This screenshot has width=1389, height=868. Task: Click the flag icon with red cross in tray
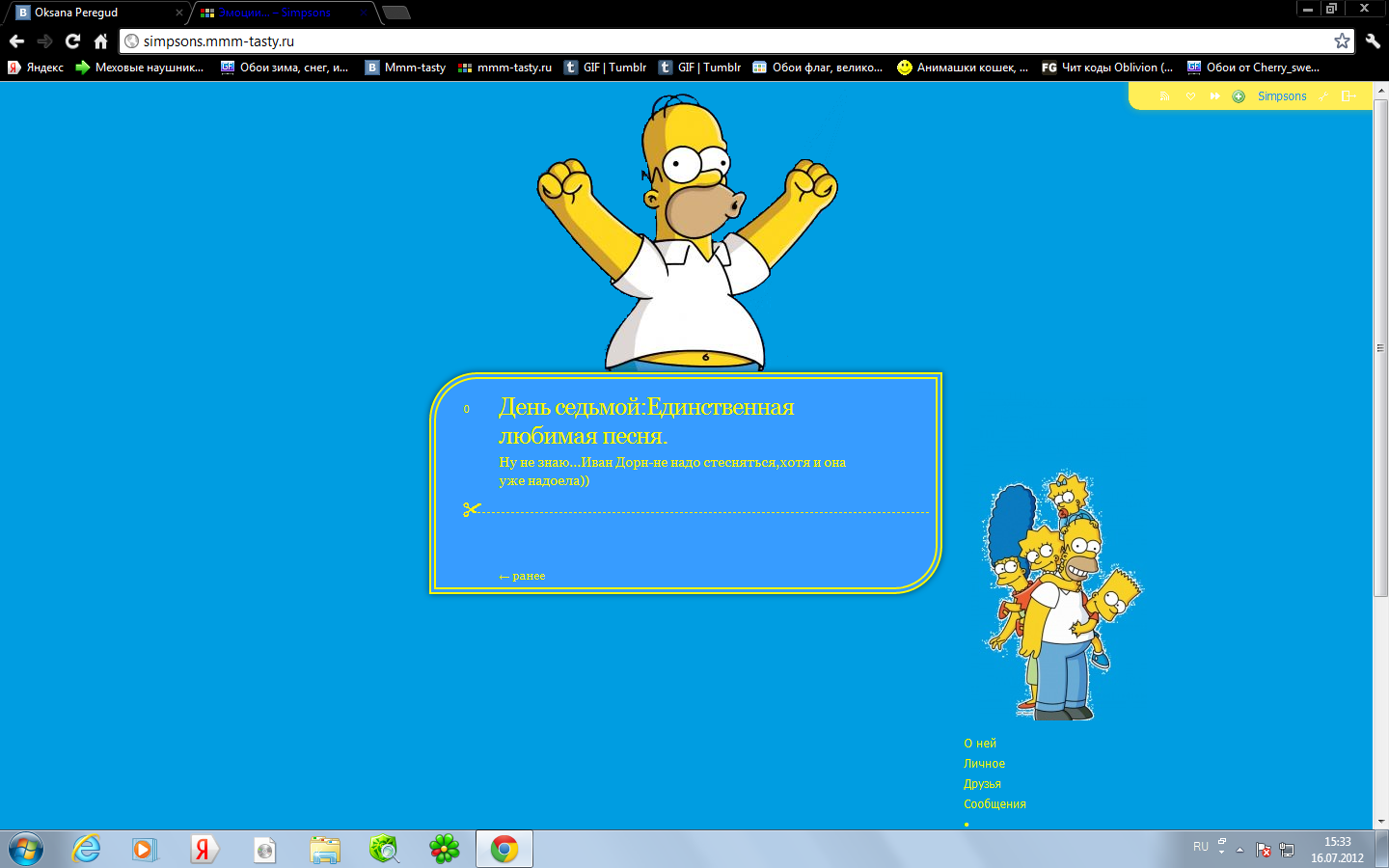[x=1263, y=850]
